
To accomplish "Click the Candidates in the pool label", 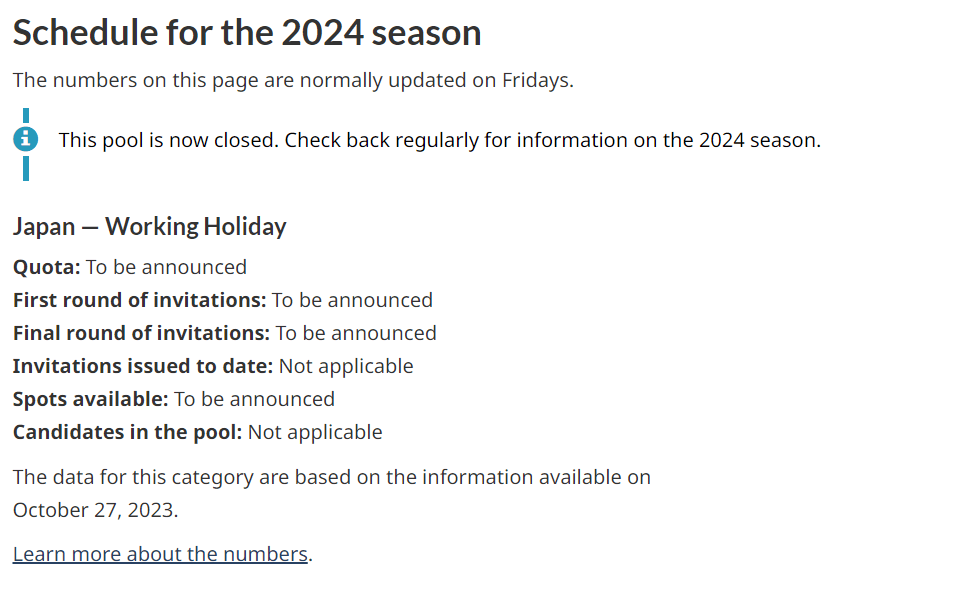I will [x=128, y=432].
